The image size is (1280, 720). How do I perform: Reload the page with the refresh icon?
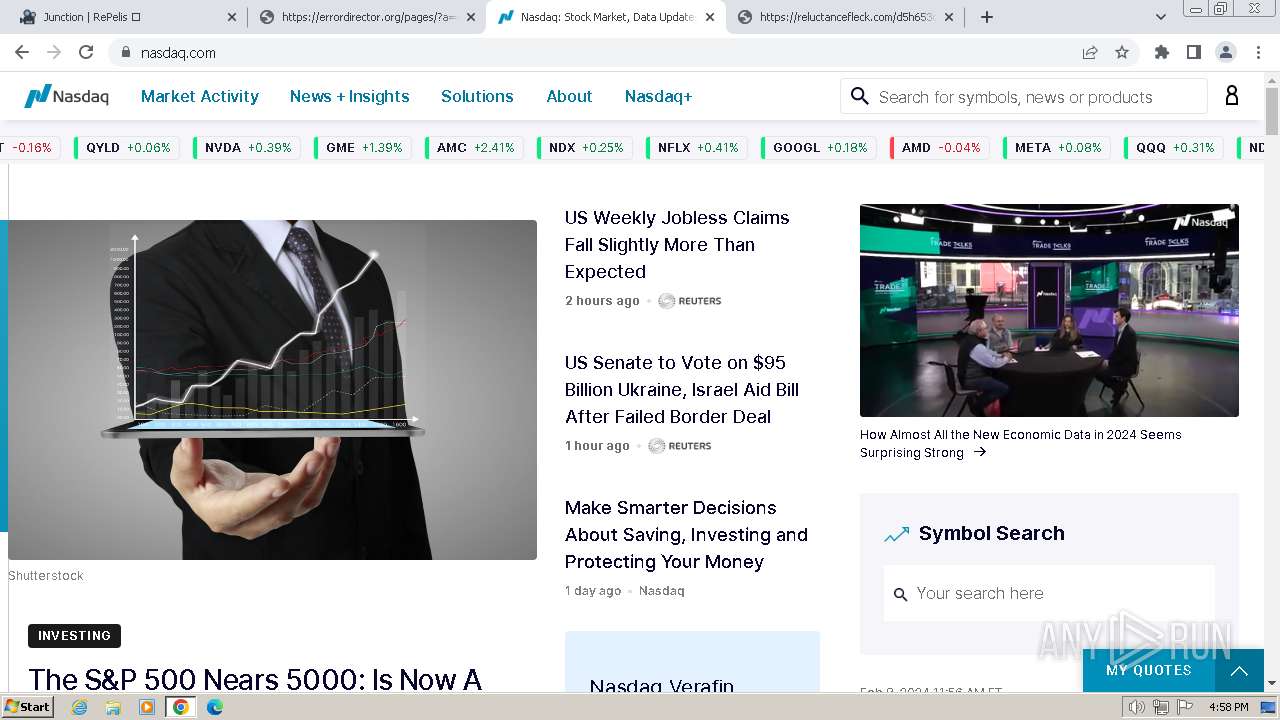point(86,52)
